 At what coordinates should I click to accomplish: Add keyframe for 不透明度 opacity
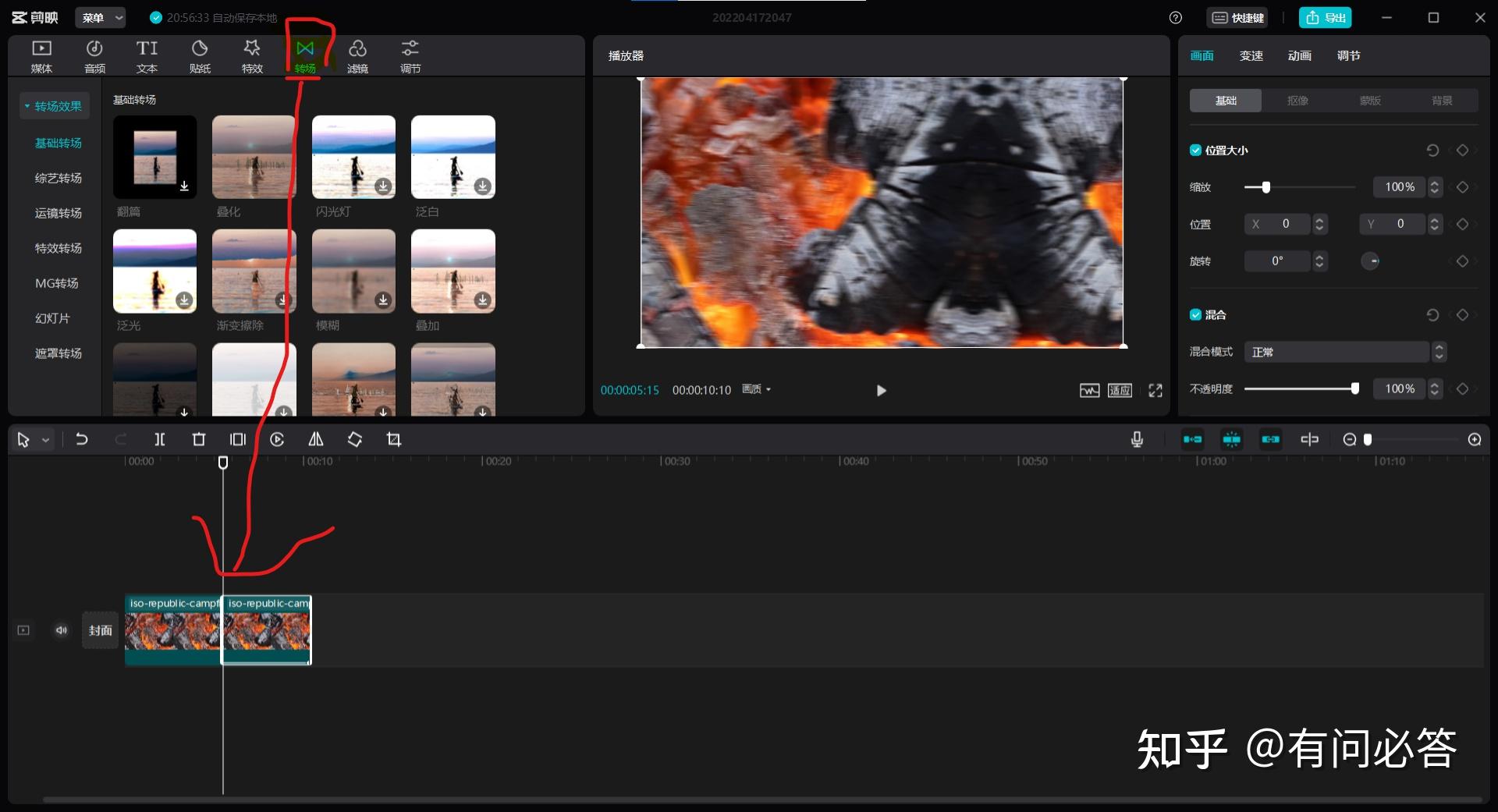click(x=1462, y=388)
